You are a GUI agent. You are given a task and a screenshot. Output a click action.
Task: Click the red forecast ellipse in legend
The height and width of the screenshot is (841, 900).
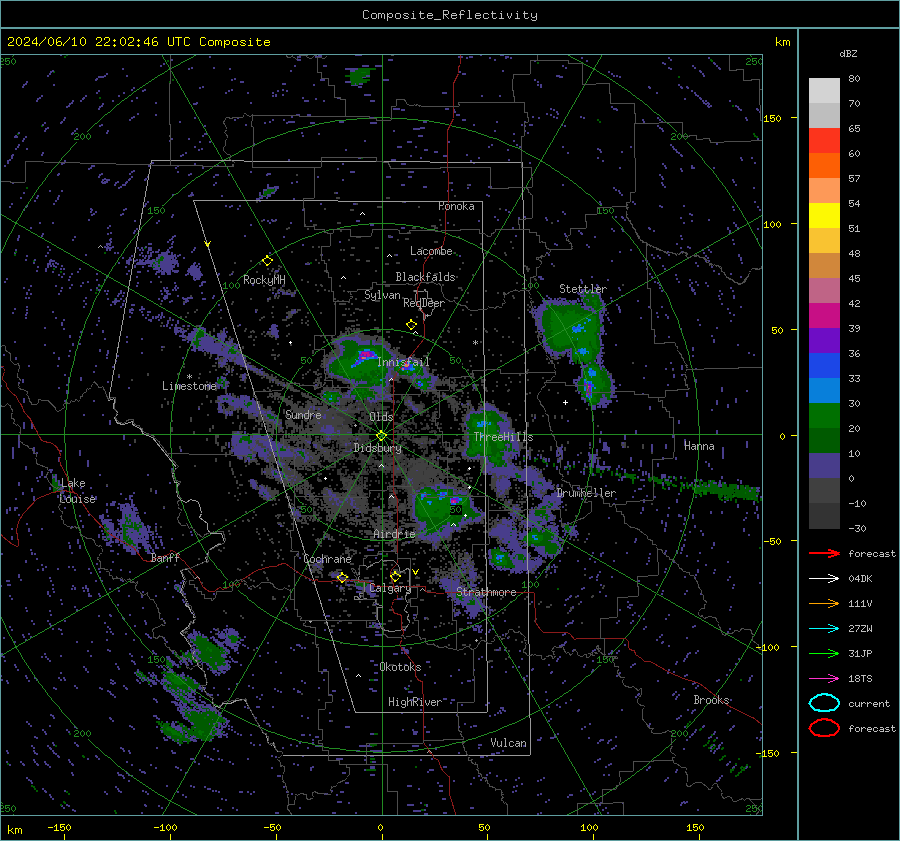(x=824, y=728)
